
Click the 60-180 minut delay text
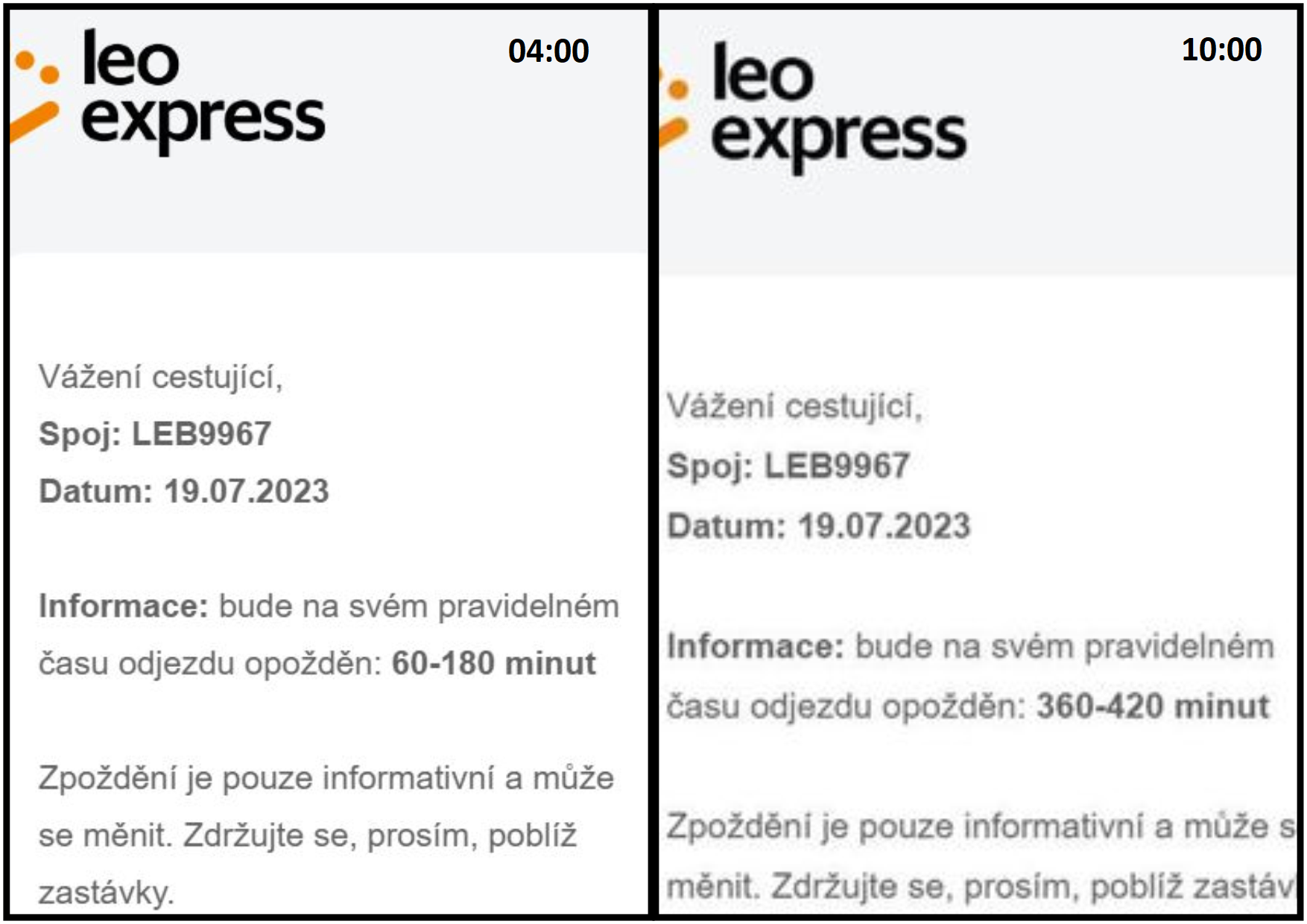click(493, 663)
